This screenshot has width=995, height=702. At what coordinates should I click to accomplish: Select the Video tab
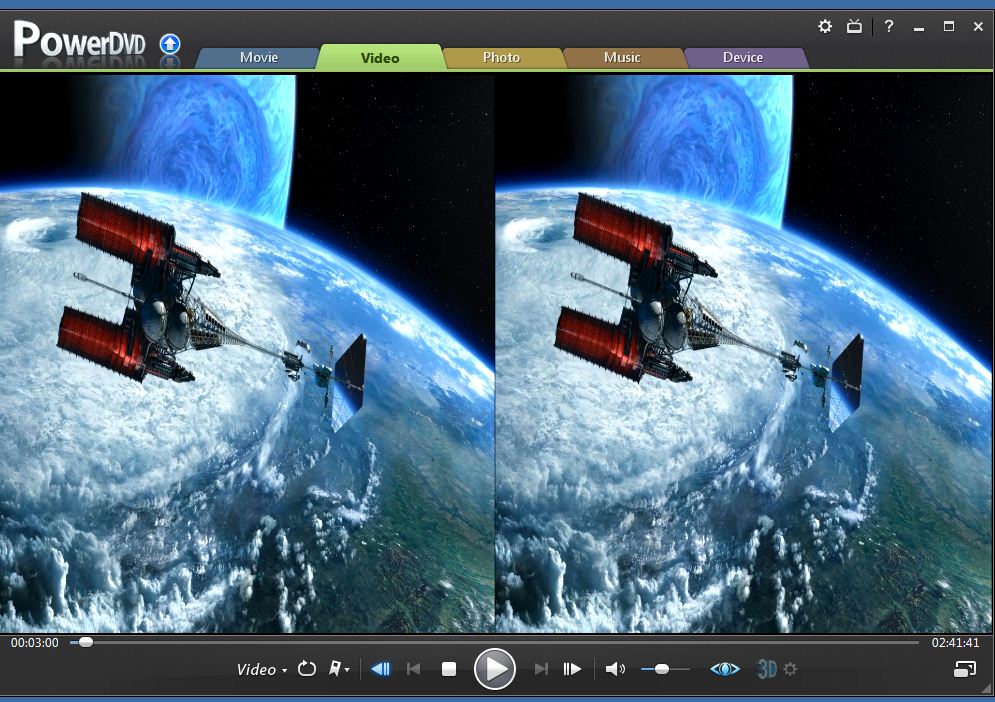click(x=379, y=57)
